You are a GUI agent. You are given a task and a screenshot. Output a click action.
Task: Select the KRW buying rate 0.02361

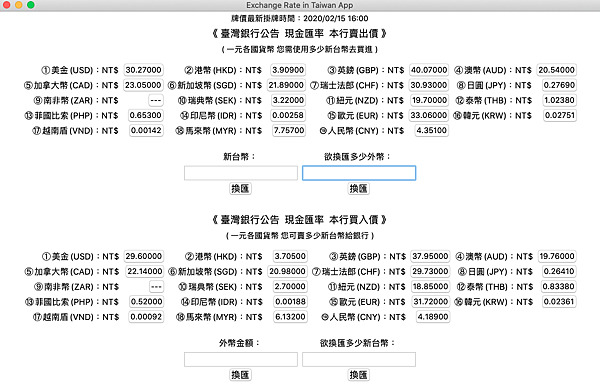[x=559, y=301]
